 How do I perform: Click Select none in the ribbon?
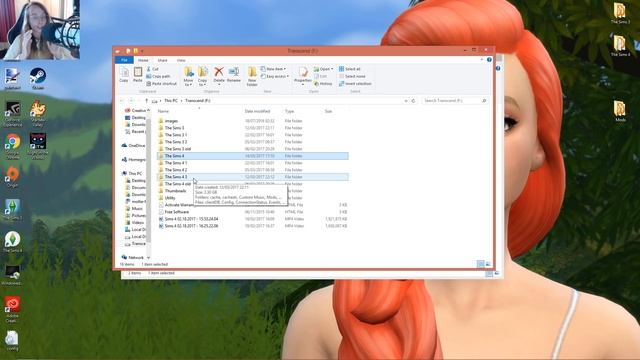[352, 76]
